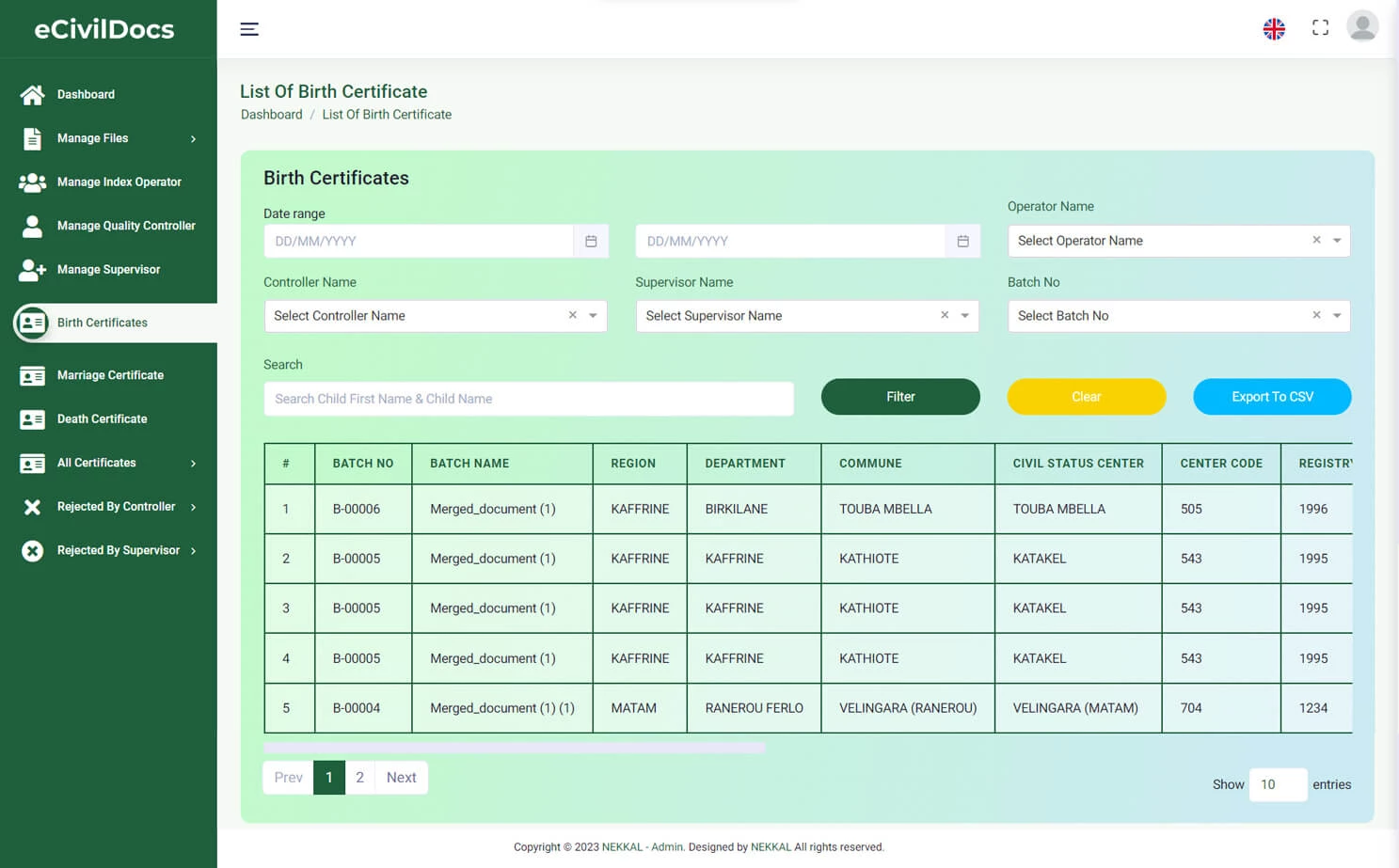
Task: Enter fullscreen using the expand icon
Action: [1320, 27]
